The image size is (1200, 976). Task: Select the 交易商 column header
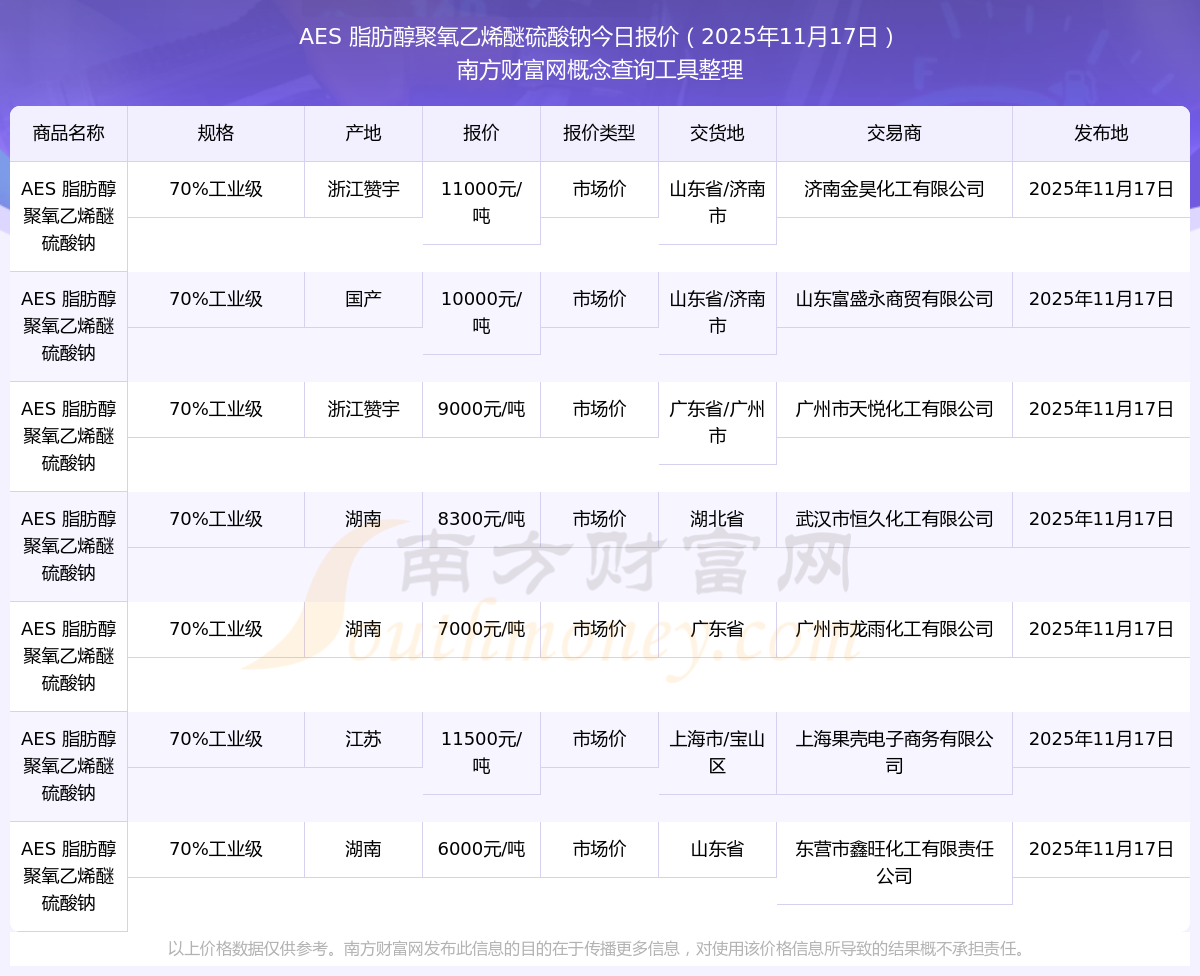click(x=894, y=133)
